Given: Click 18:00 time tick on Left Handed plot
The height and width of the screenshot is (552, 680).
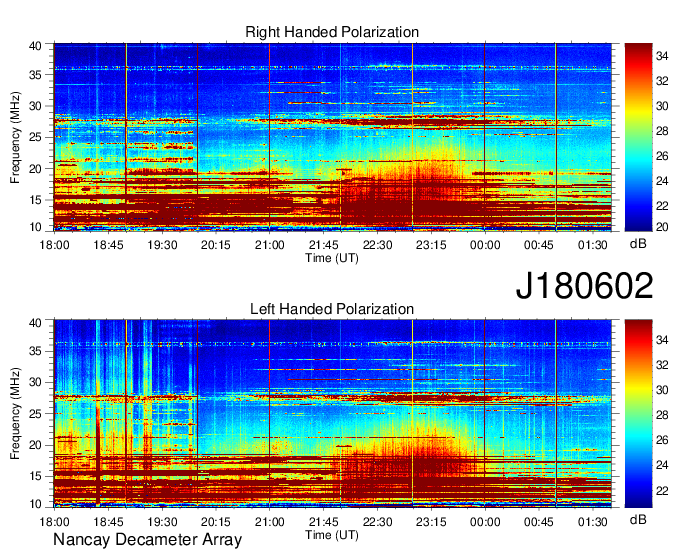Looking at the screenshot, I should [54, 522].
